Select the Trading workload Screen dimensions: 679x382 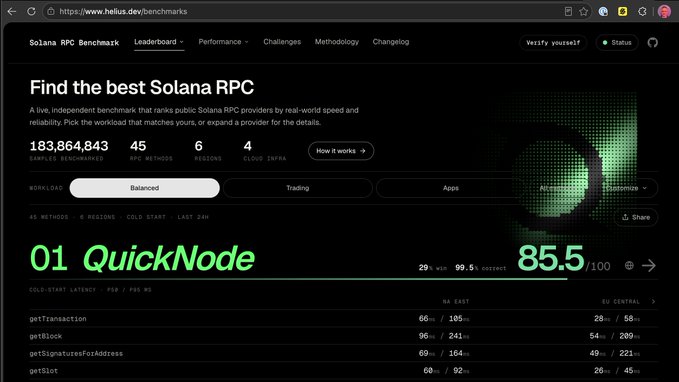tap(297, 188)
